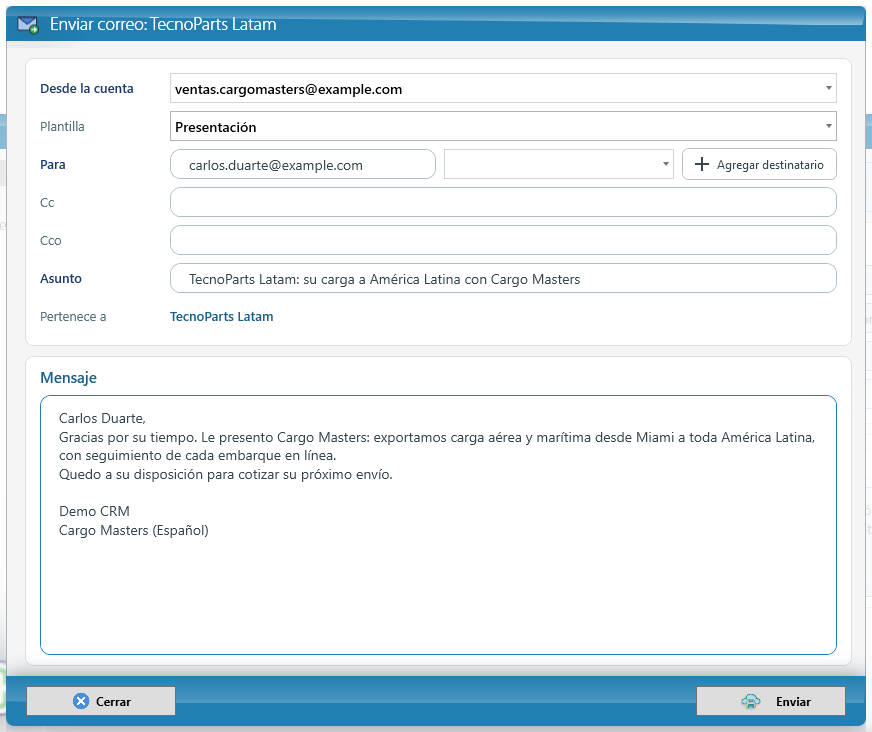872x732 pixels.
Task: Click the 'Quedo a su disposición' line
Action: coord(226,474)
